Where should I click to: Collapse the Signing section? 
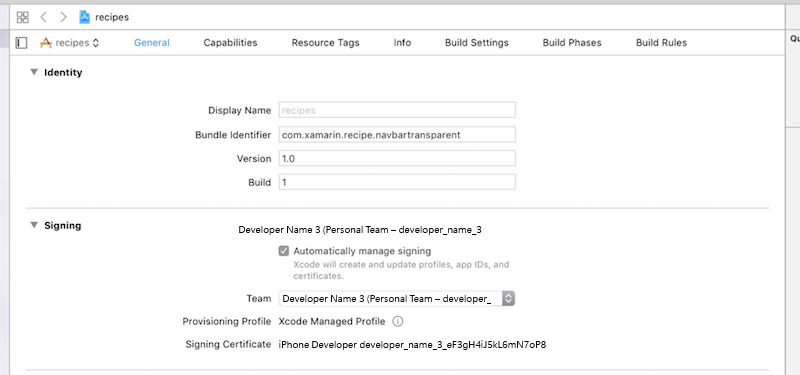click(34, 225)
